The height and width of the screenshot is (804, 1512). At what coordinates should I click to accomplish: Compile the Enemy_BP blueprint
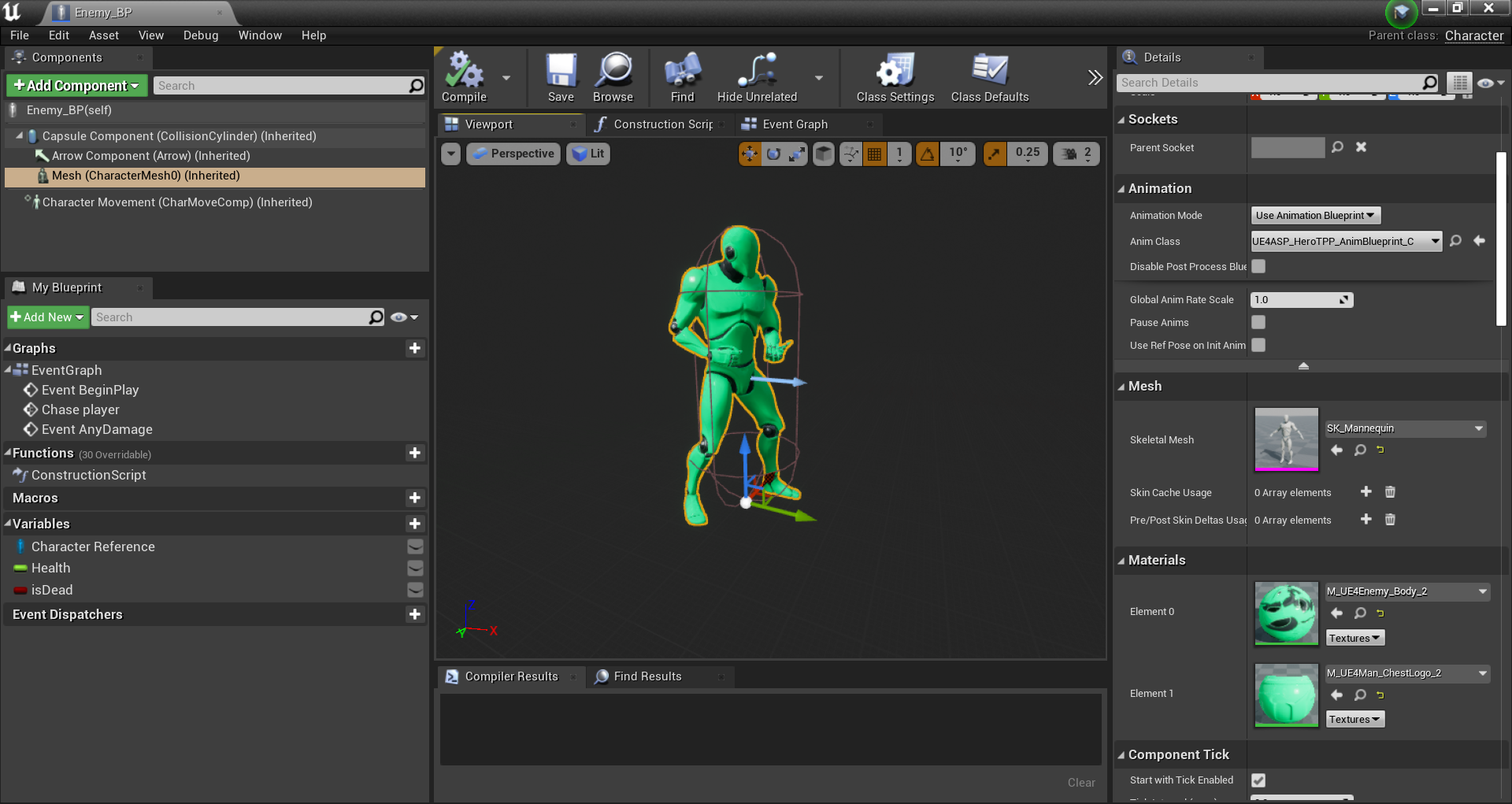pos(464,77)
